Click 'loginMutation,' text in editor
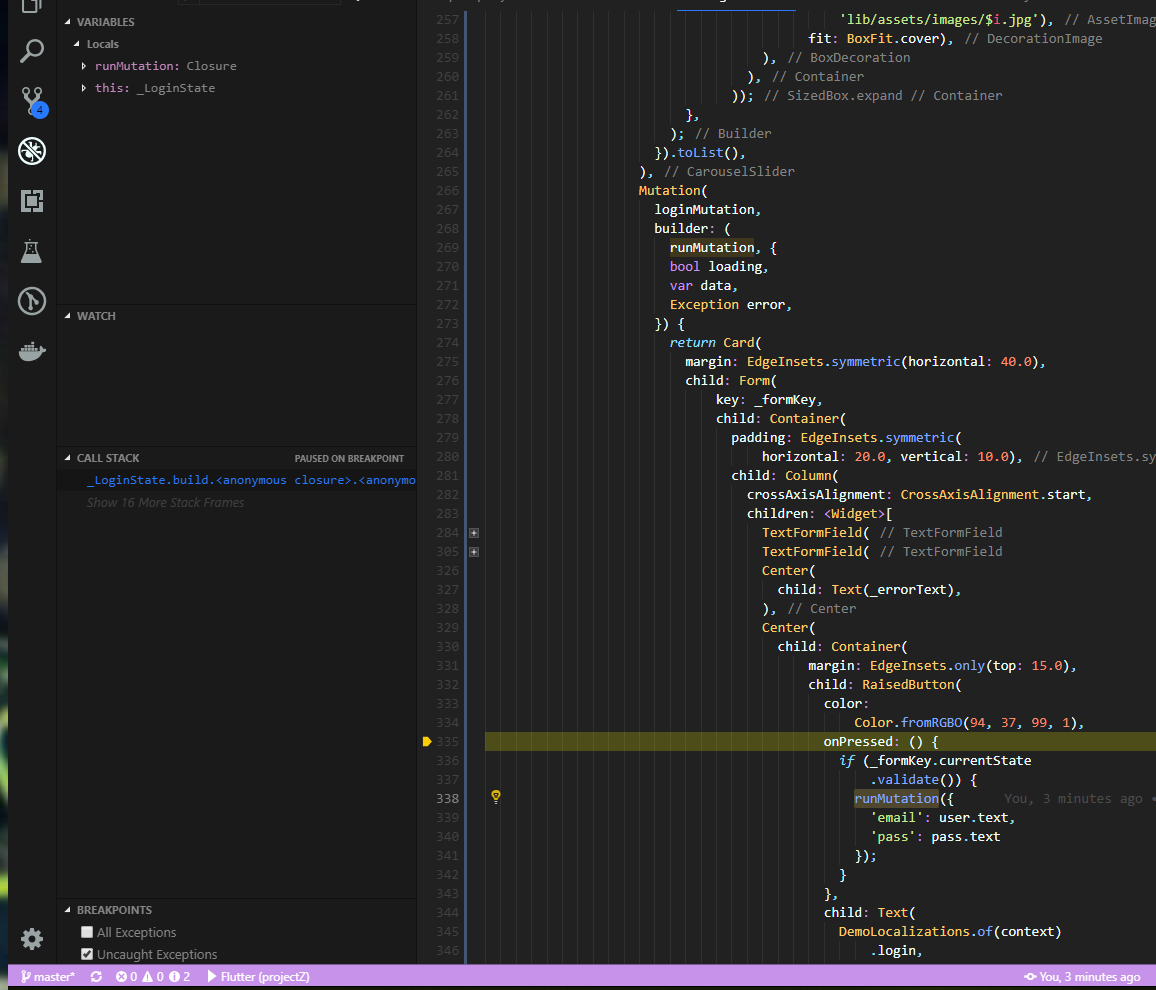Screen dimensions: 1156x990 pyautogui.click(x=707, y=209)
